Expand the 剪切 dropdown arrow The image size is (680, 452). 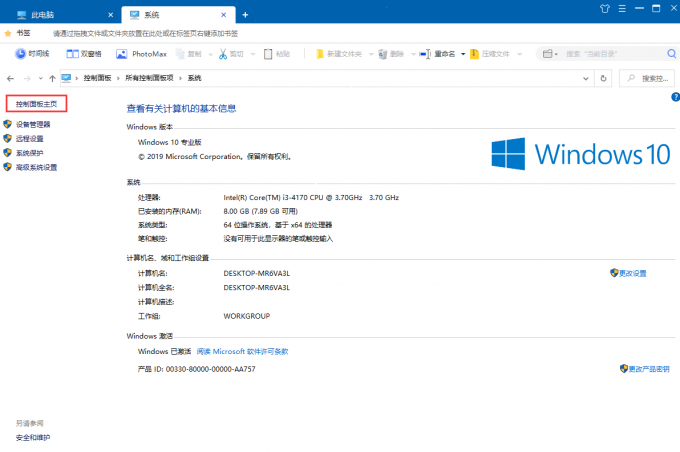pos(253,54)
